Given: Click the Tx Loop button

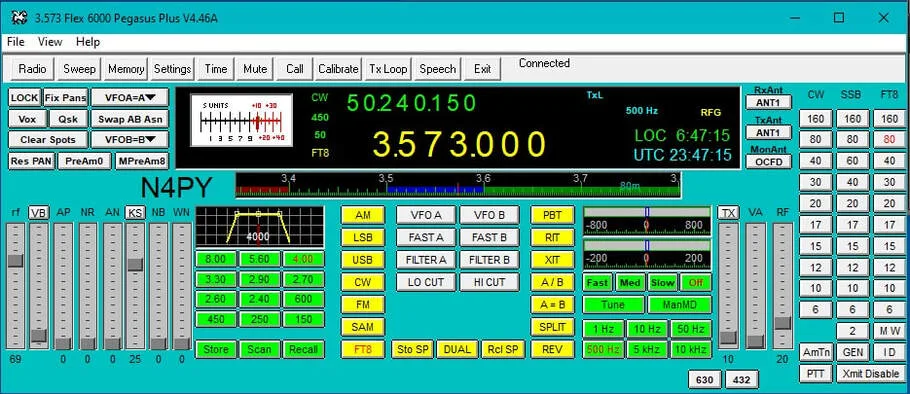Looking at the screenshot, I should tap(388, 69).
